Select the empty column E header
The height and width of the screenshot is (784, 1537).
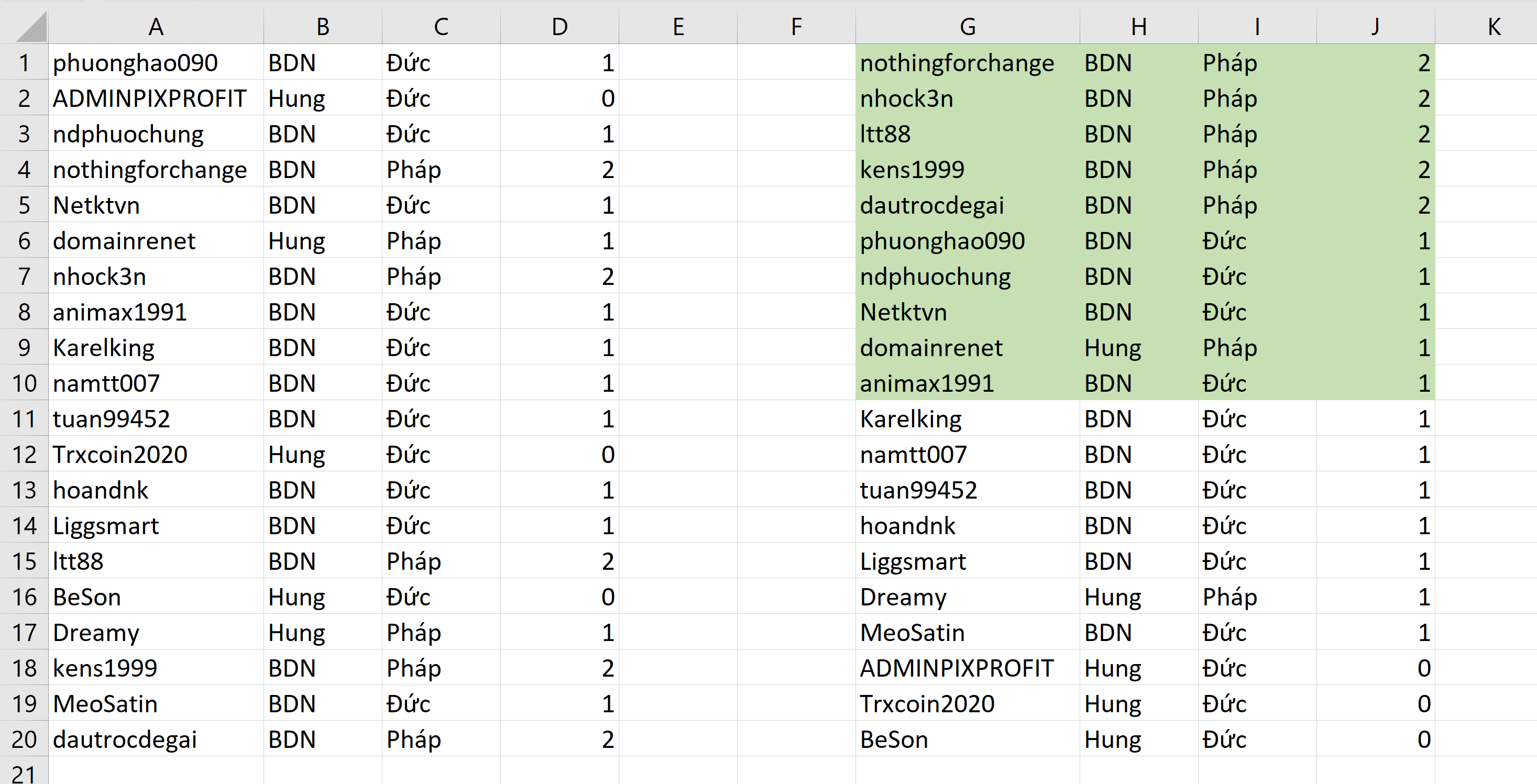click(678, 27)
